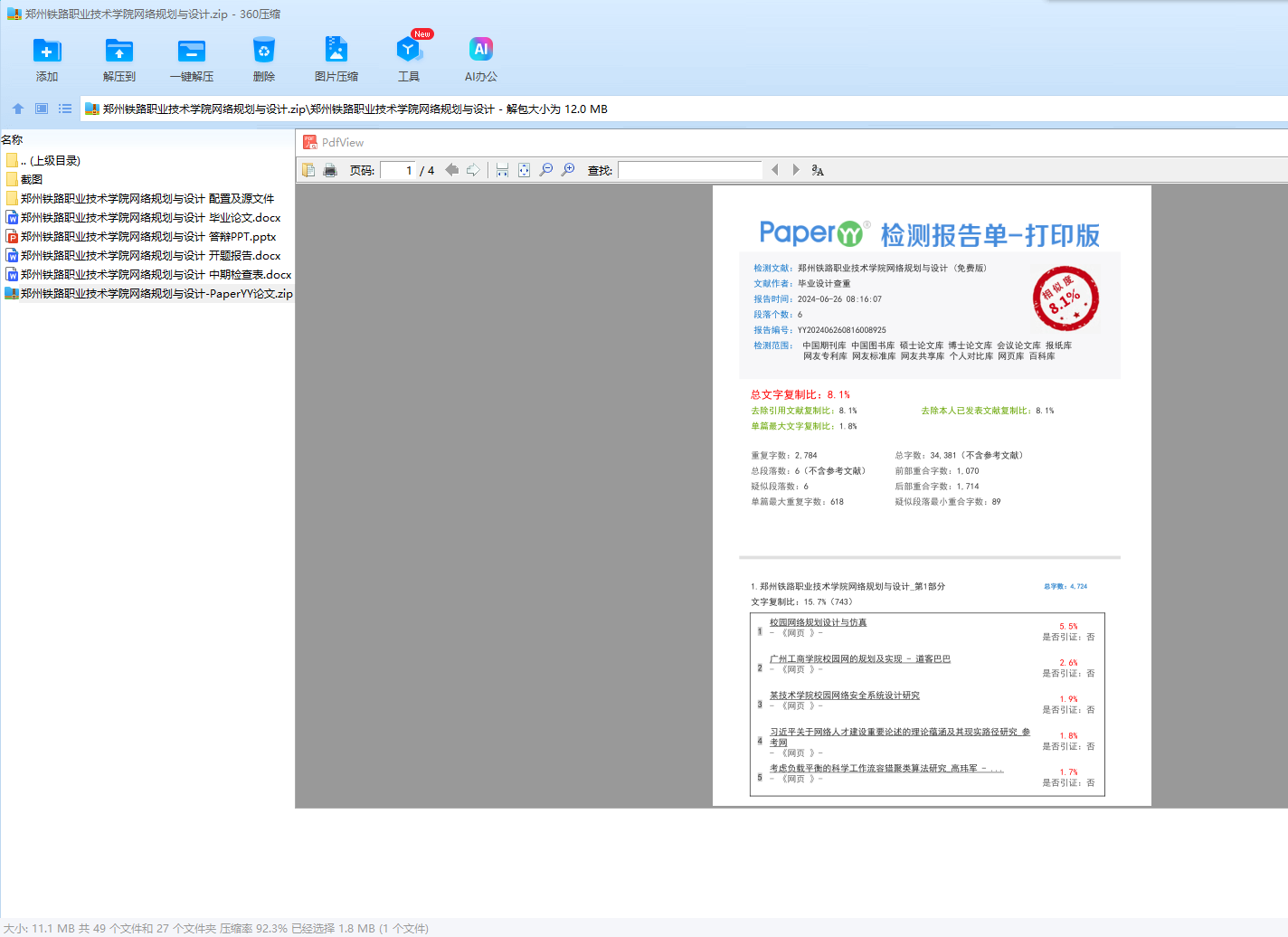Image resolution: width=1288 pixels, height=937 pixels.
Task: Click the fit page icon in PdfView
Action: click(x=524, y=170)
